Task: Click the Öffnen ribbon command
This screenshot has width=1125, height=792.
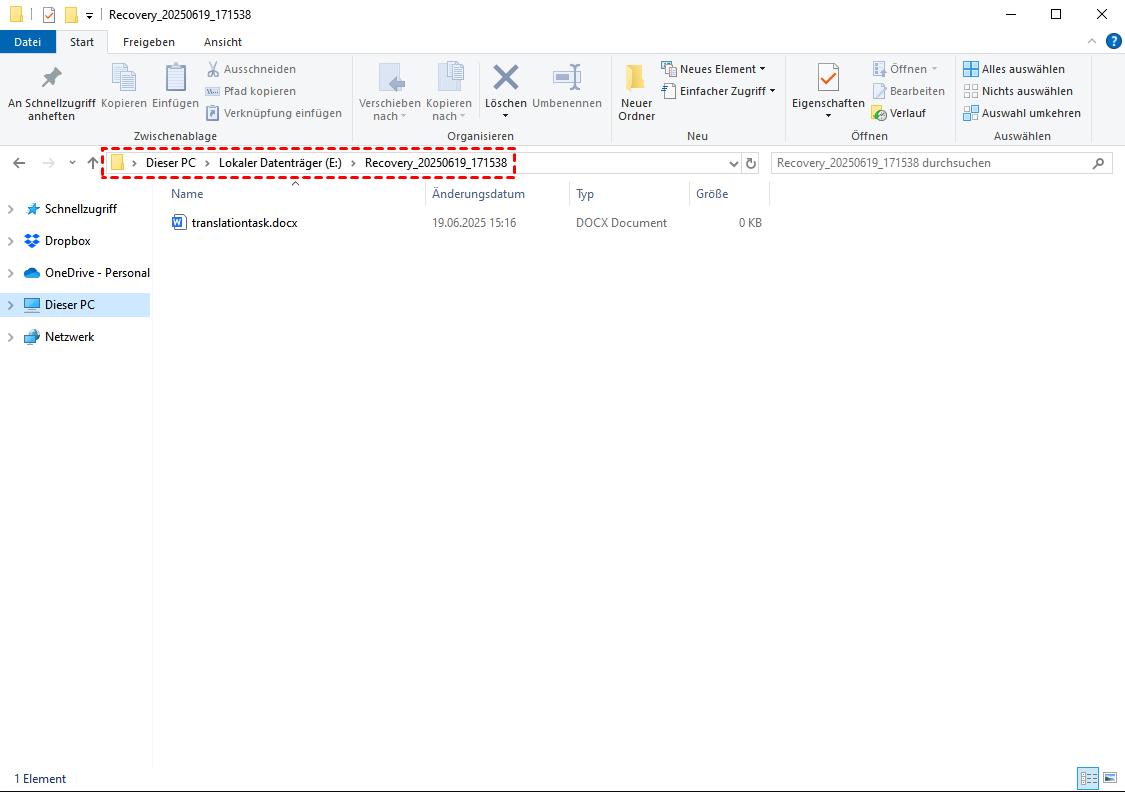Action: [x=905, y=69]
